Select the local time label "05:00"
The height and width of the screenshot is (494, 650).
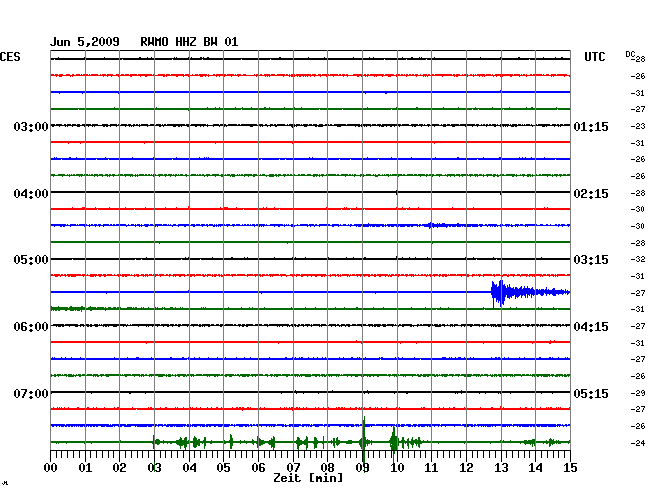point(31,260)
